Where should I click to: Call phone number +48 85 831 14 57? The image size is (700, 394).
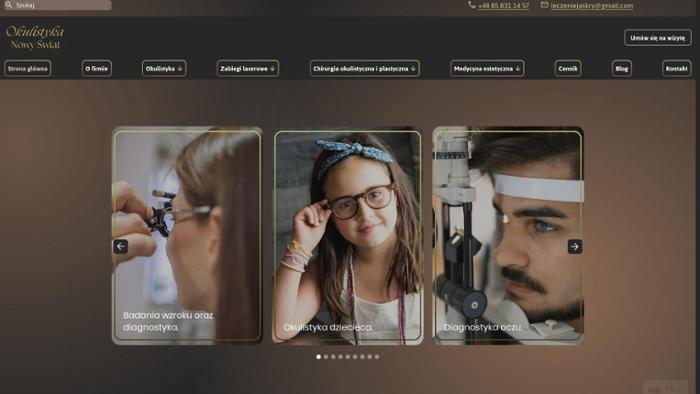pos(504,6)
